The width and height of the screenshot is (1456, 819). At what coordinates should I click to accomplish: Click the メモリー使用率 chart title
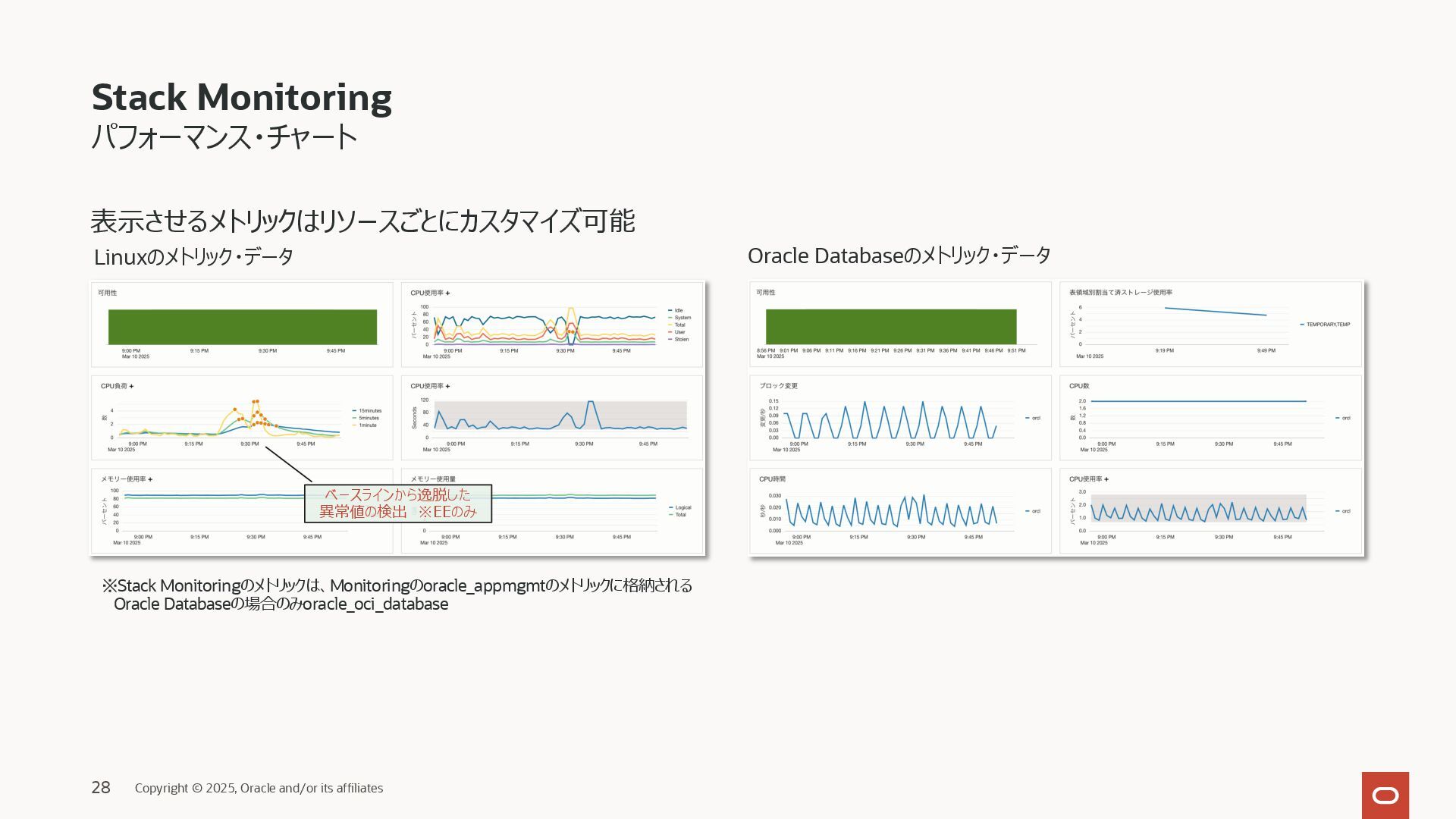(x=123, y=479)
